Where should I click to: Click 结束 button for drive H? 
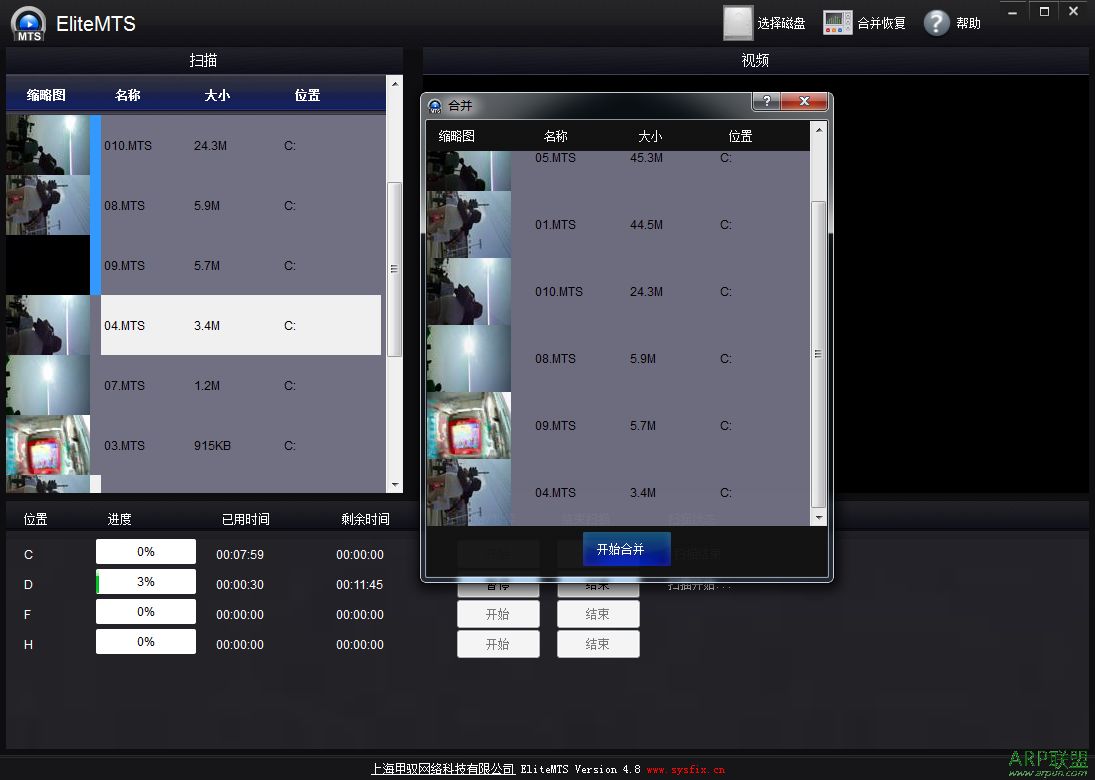(598, 644)
